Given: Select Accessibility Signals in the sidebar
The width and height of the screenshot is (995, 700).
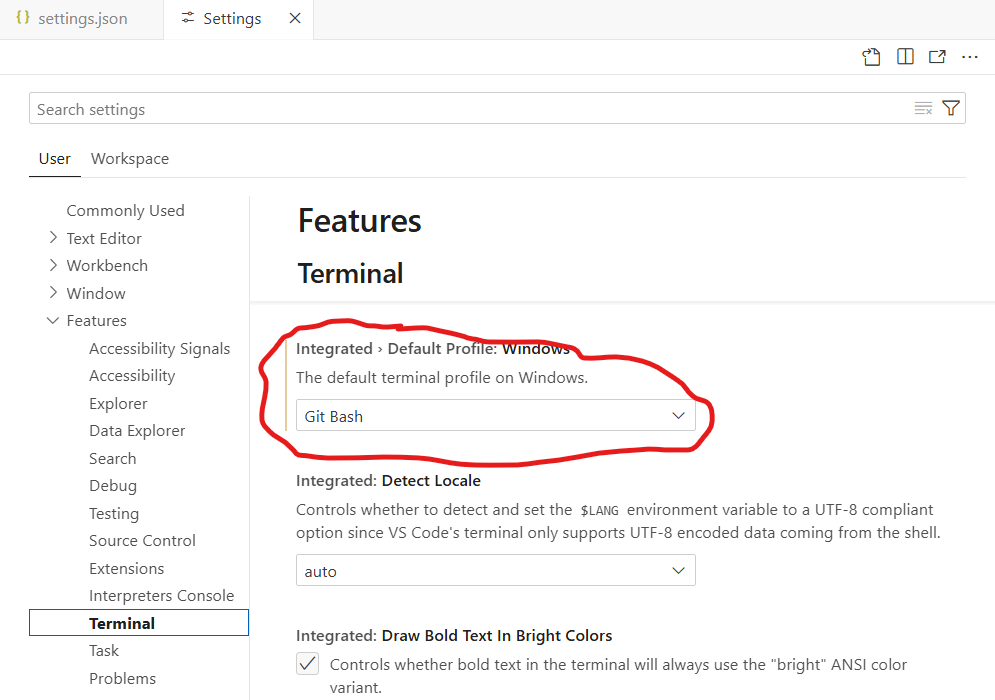Looking at the screenshot, I should point(159,349).
